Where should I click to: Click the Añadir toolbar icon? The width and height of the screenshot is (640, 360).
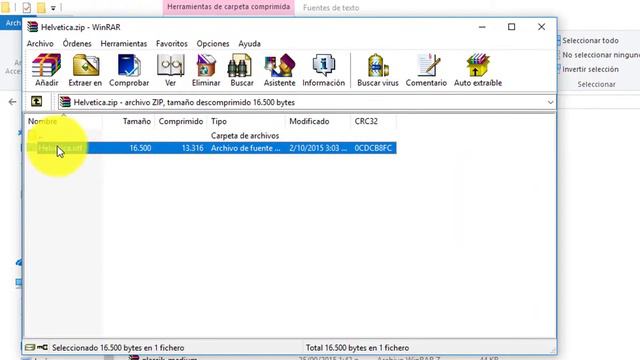tap(47, 70)
